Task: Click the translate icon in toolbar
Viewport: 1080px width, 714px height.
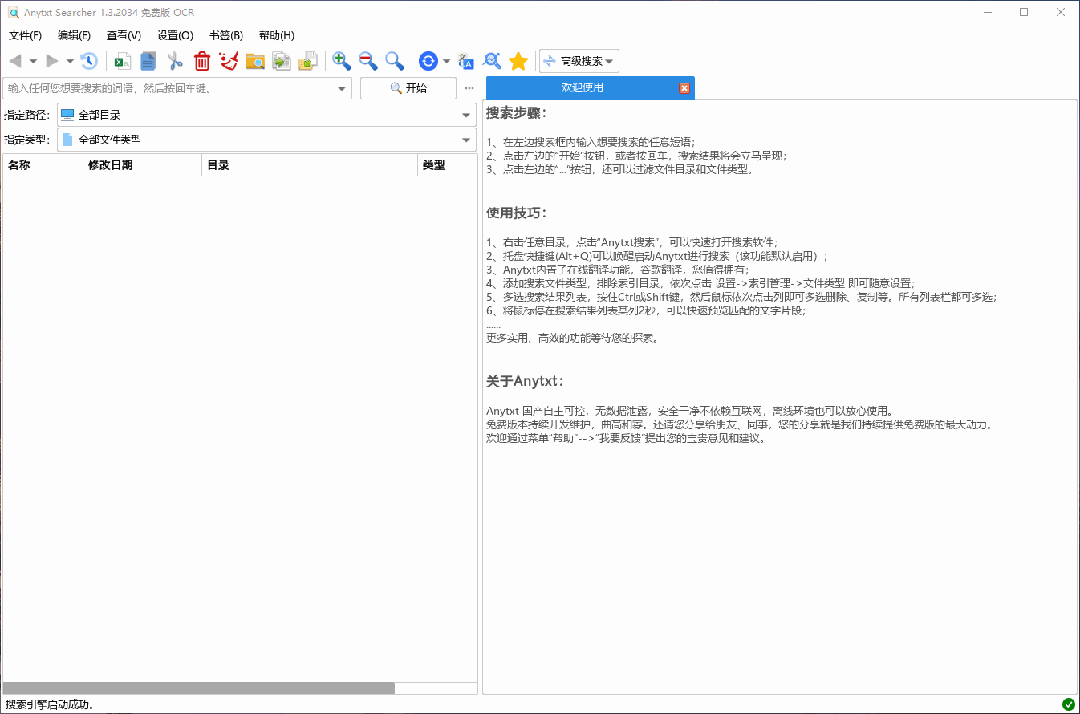Action: [466, 61]
